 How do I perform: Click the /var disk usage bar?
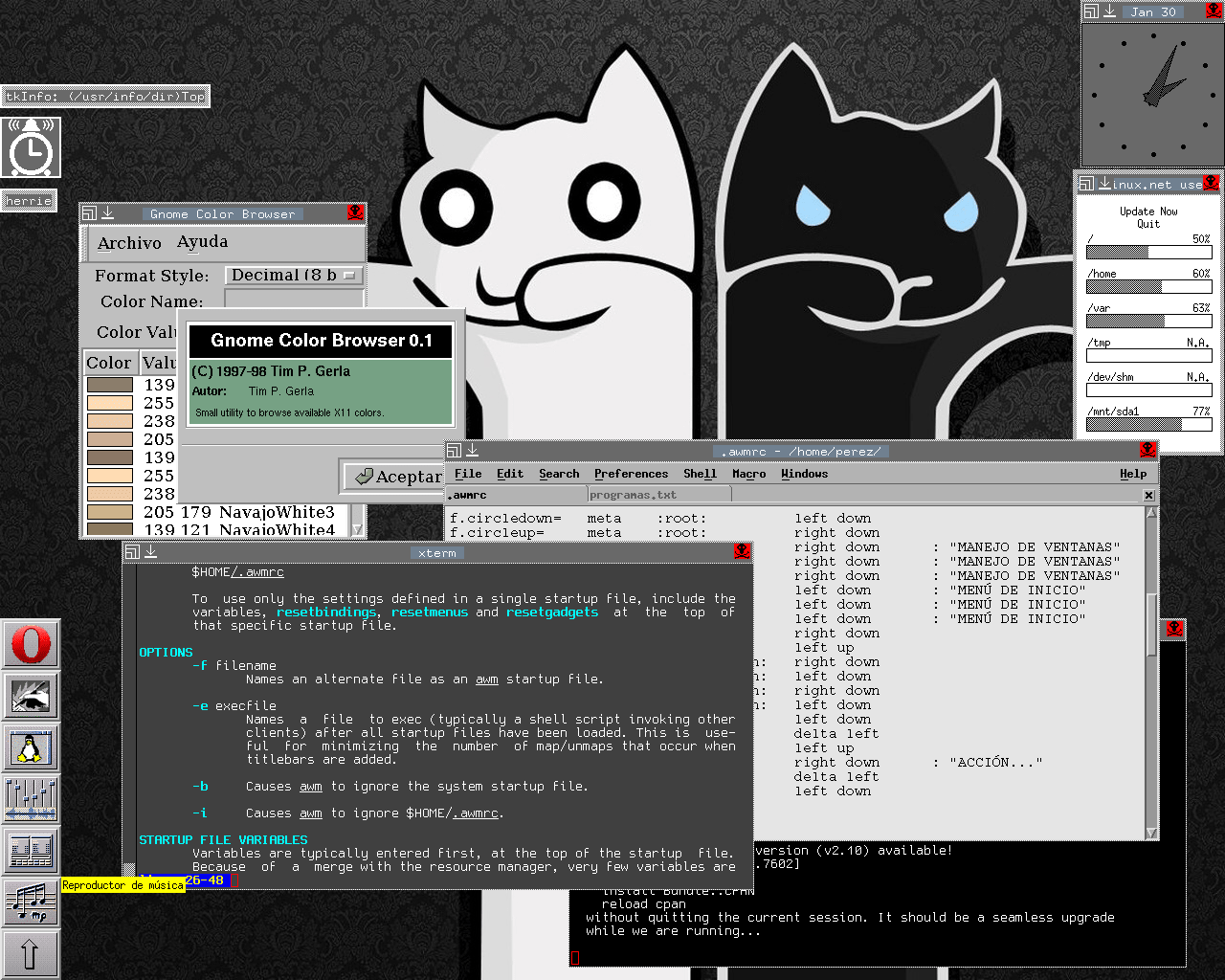coord(1148,321)
